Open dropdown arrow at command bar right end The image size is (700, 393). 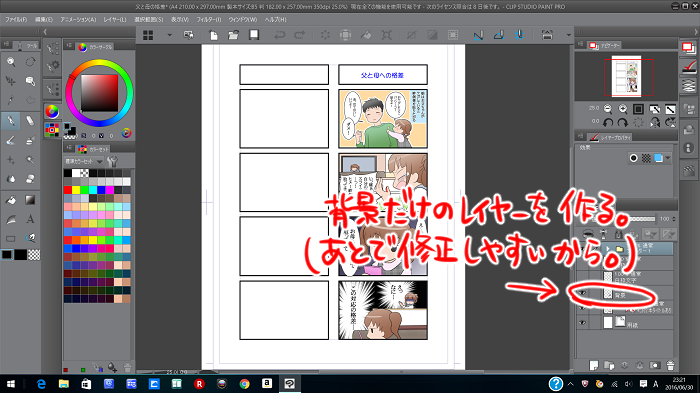click(x=568, y=35)
